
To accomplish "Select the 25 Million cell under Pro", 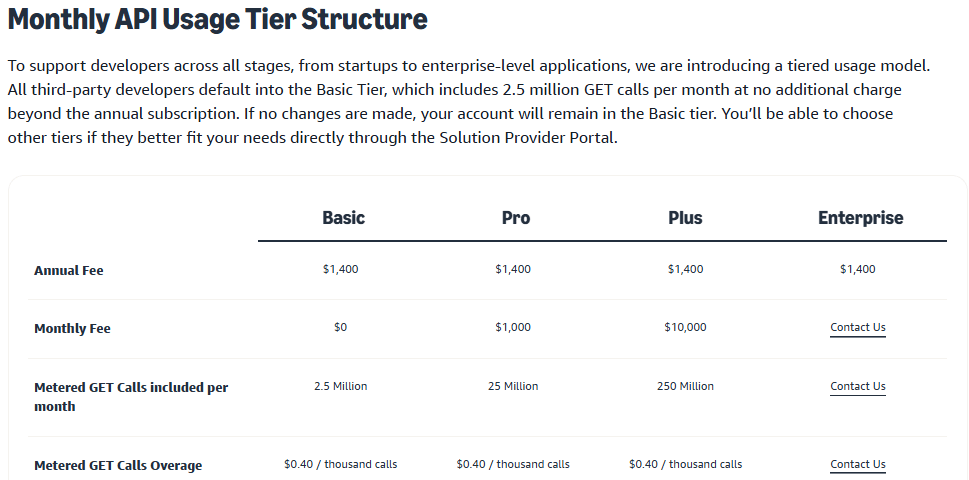I will coord(513,387).
